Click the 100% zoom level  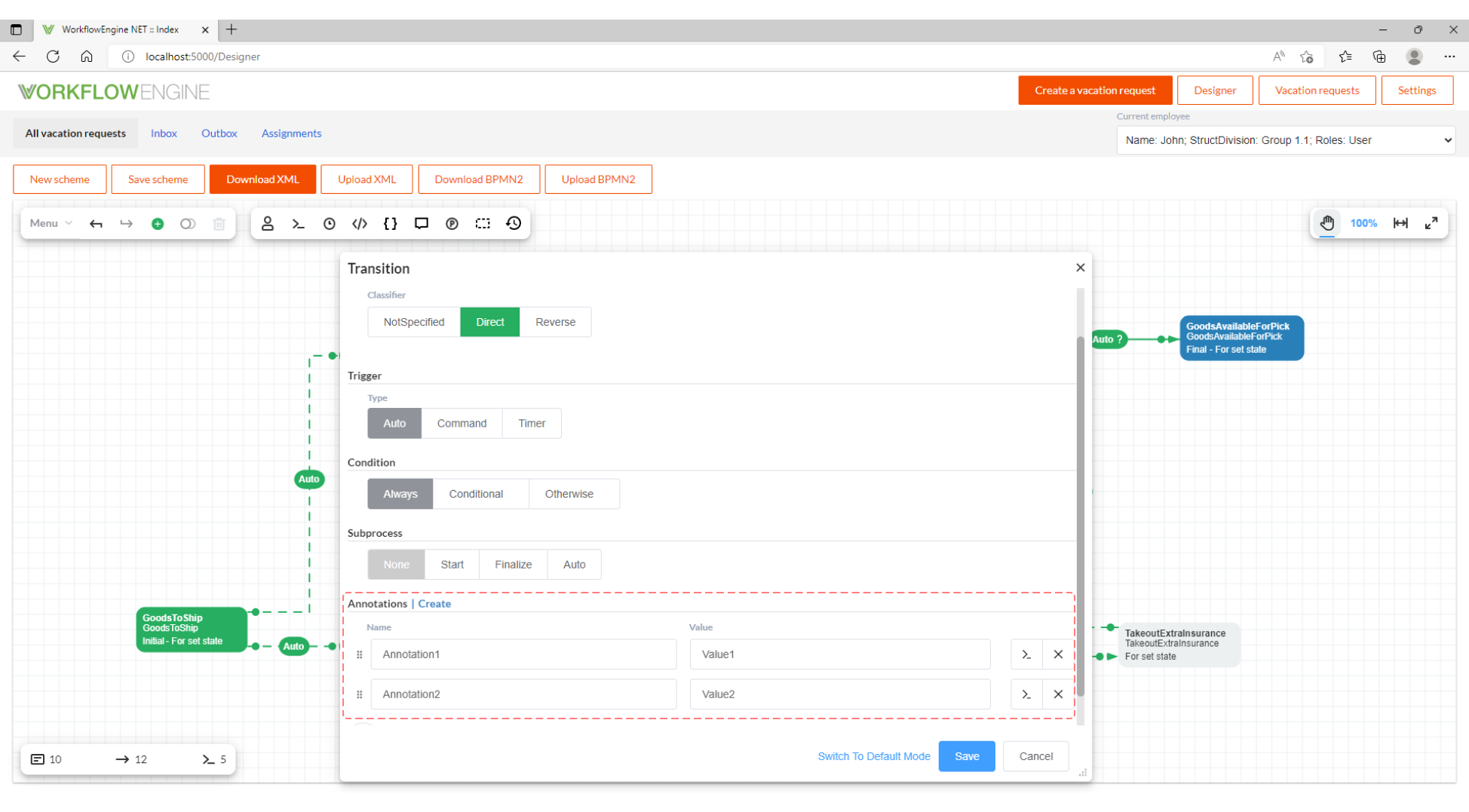1363,223
